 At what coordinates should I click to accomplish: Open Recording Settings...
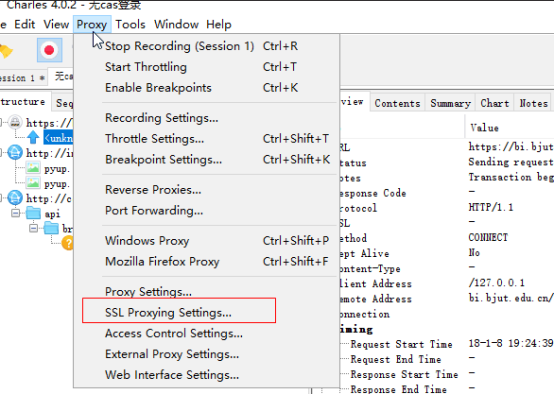point(206,118)
